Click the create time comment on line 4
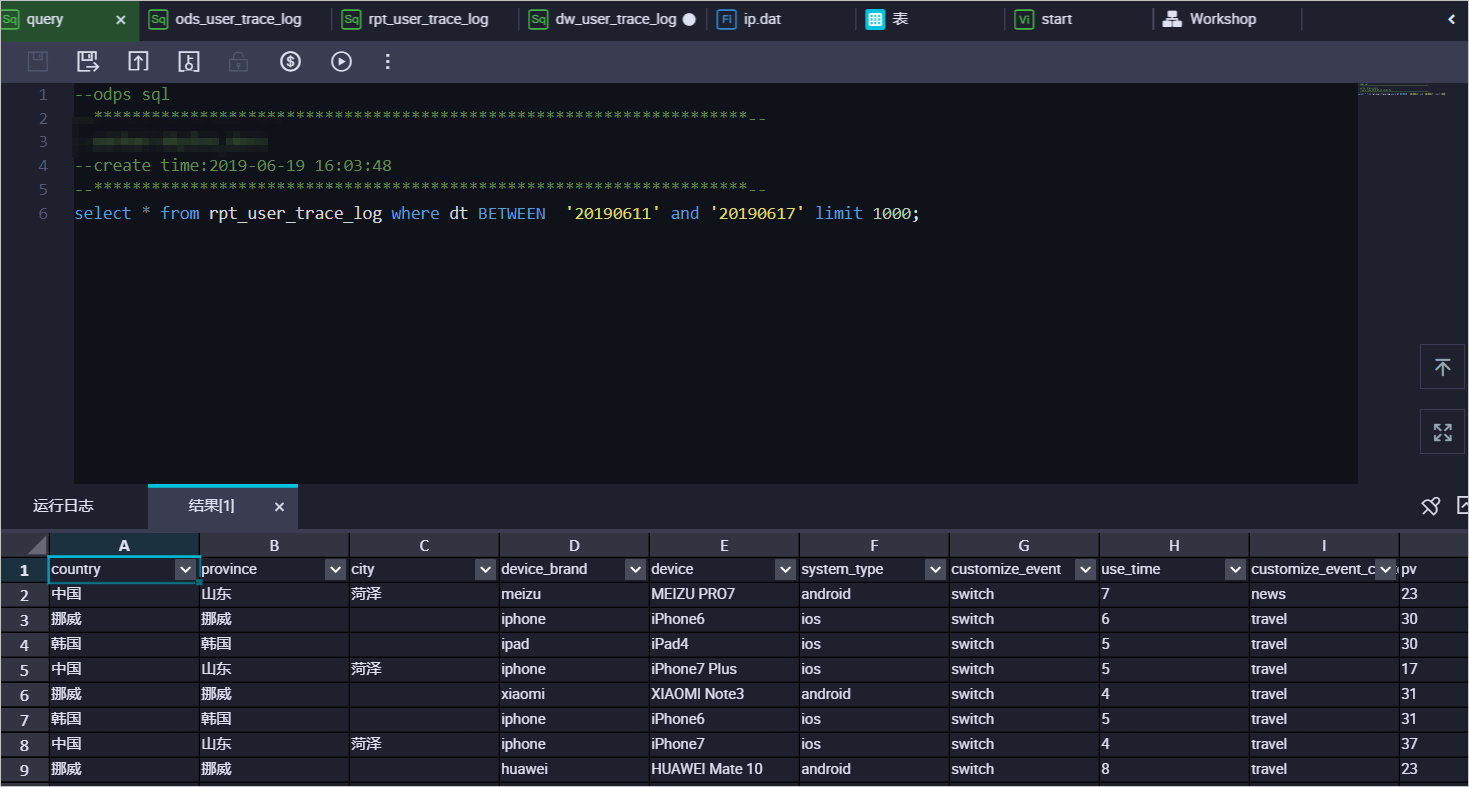Screen dimensions: 1469x787 point(233,165)
